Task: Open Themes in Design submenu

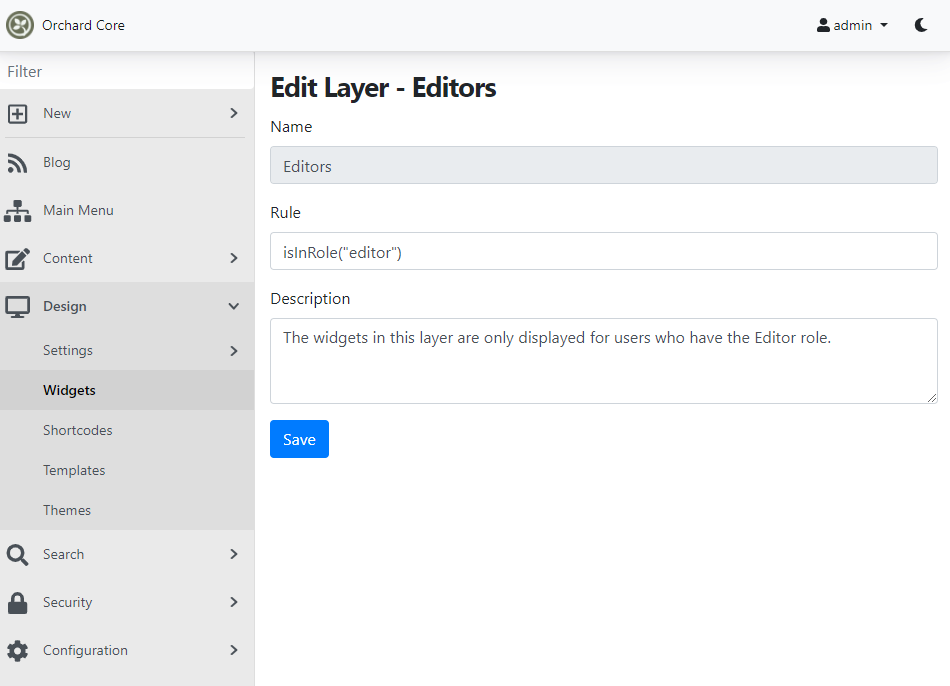Action: [x=127, y=510]
